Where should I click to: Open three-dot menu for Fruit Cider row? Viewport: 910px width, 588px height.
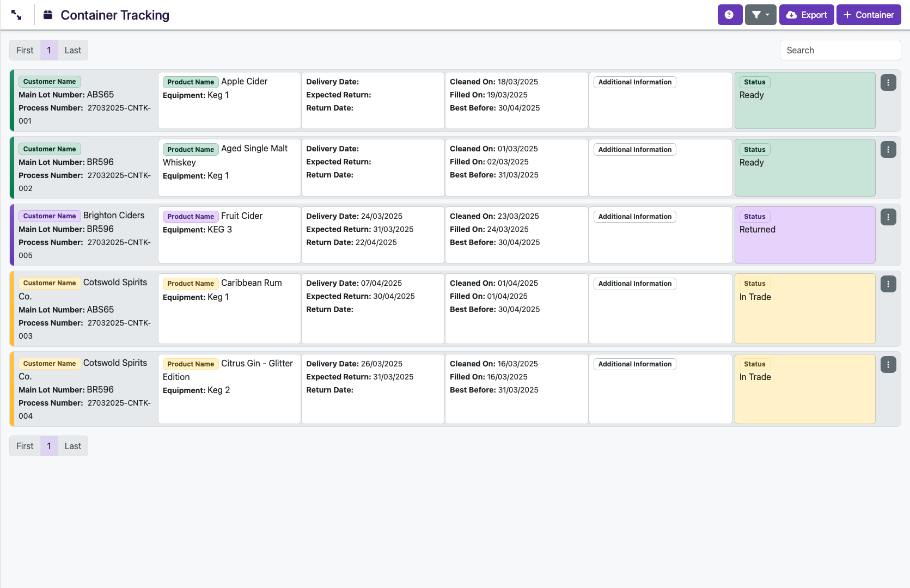point(888,216)
